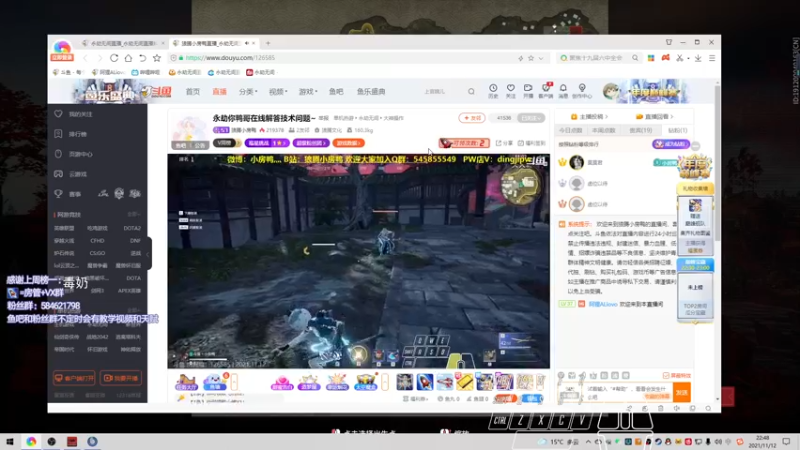
Task: Open the user avatar in Douyu header
Action: 610,92
